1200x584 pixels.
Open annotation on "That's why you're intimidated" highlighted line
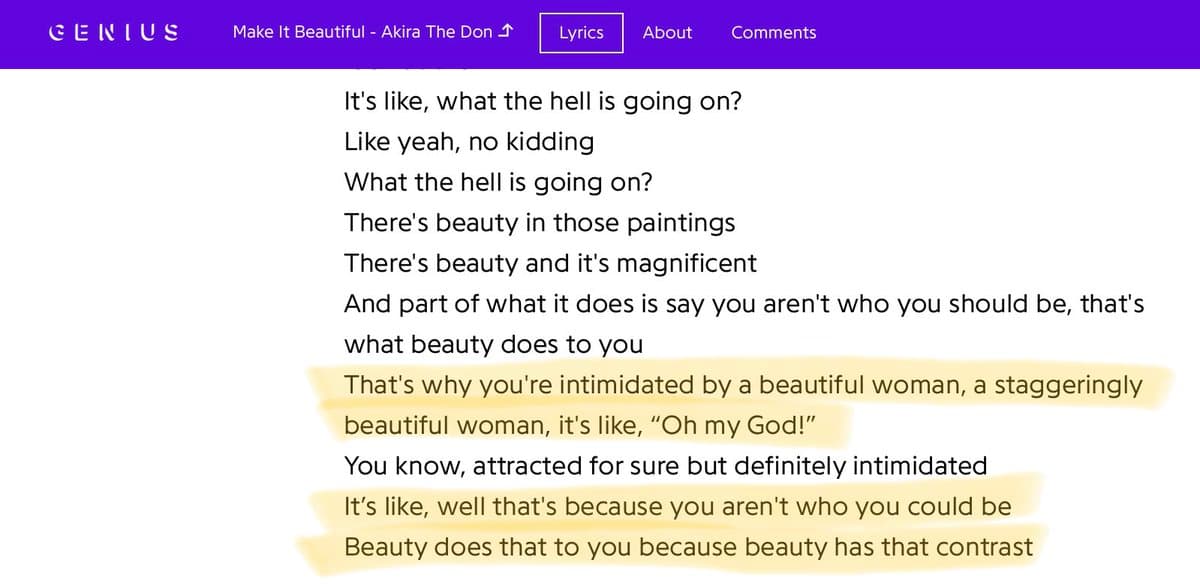(600, 385)
